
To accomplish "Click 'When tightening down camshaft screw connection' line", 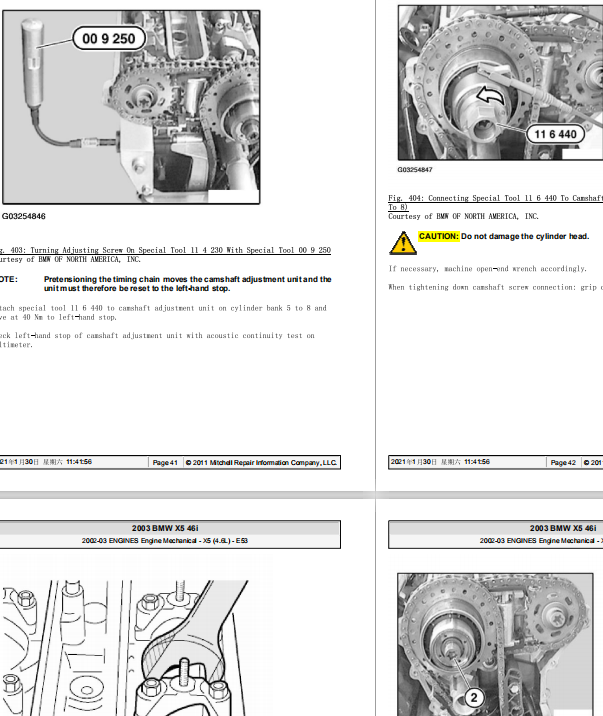I will (x=495, y=287).
